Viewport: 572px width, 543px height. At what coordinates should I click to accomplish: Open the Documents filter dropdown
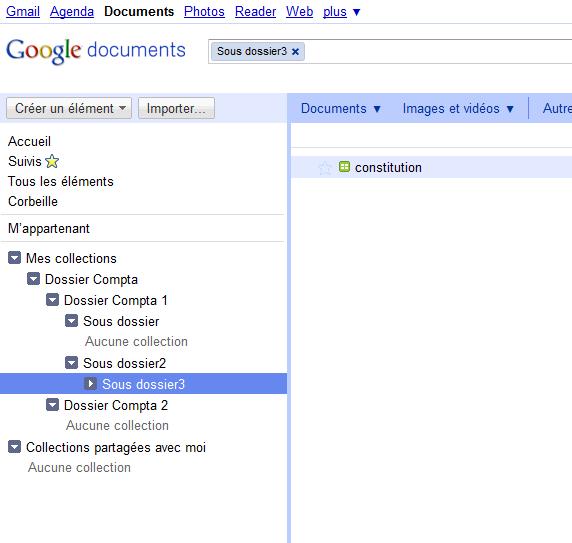pos(341,108)
